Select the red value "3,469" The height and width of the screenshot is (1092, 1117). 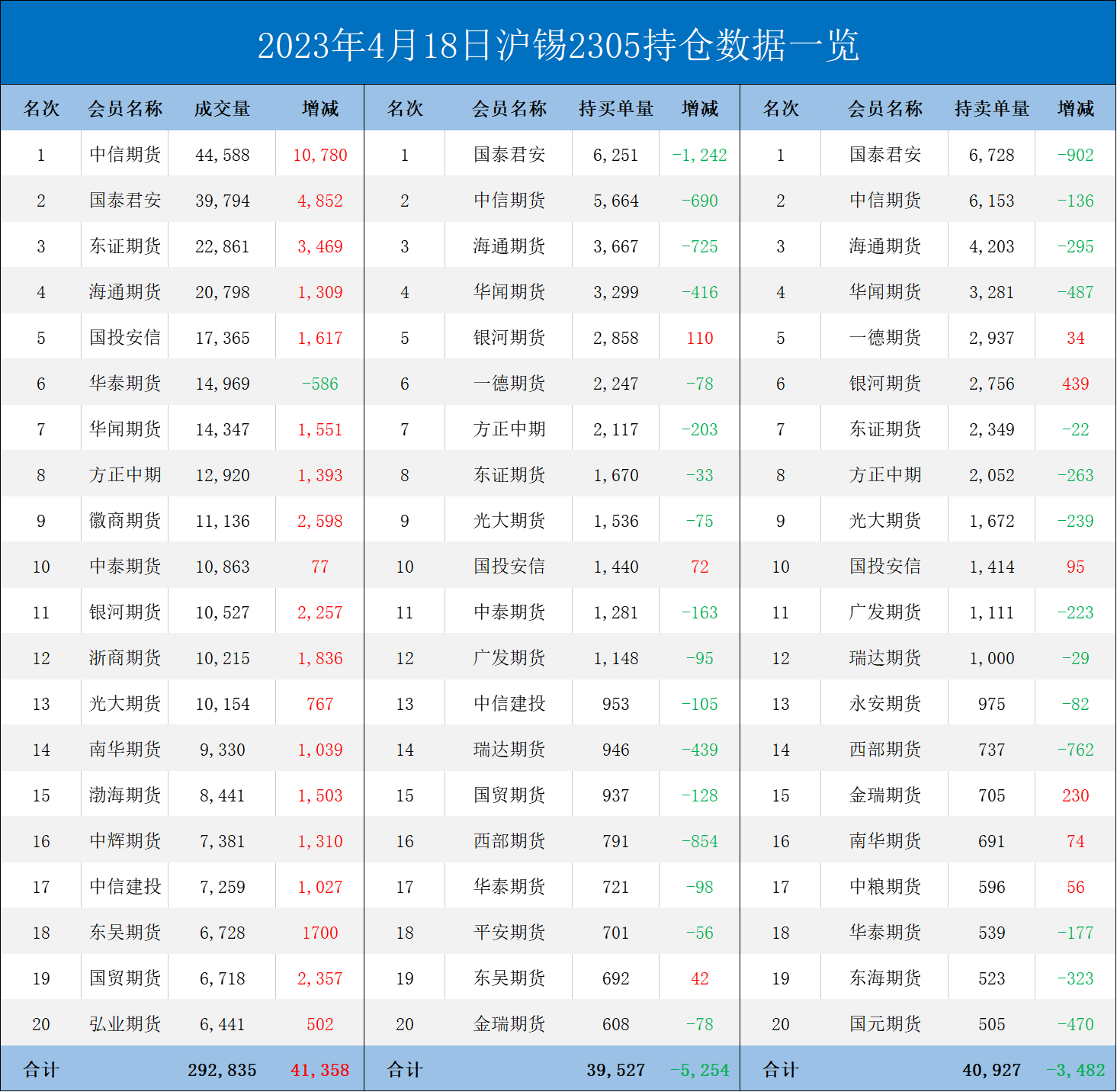[320, 246]
